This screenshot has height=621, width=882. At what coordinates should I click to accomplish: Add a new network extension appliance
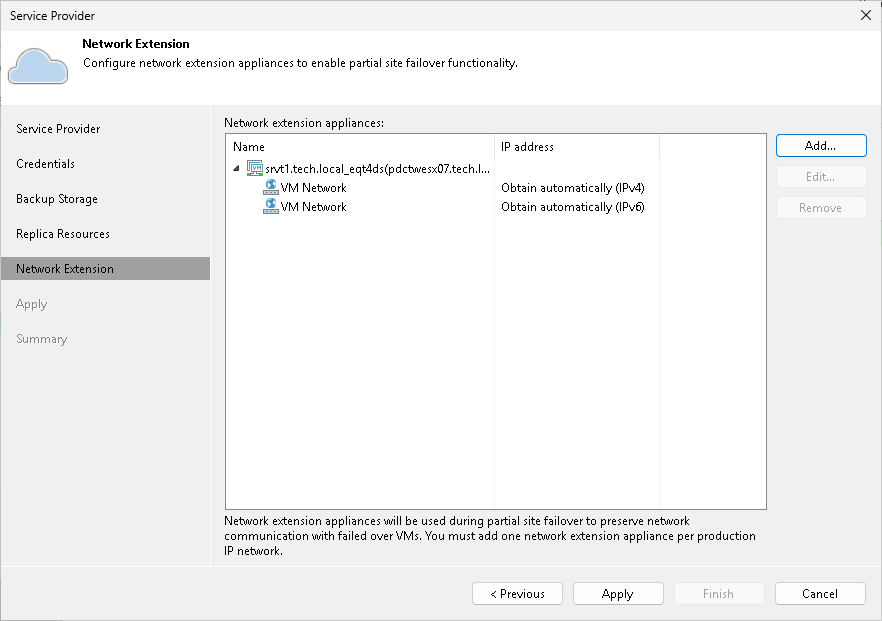tap(820, 145)
